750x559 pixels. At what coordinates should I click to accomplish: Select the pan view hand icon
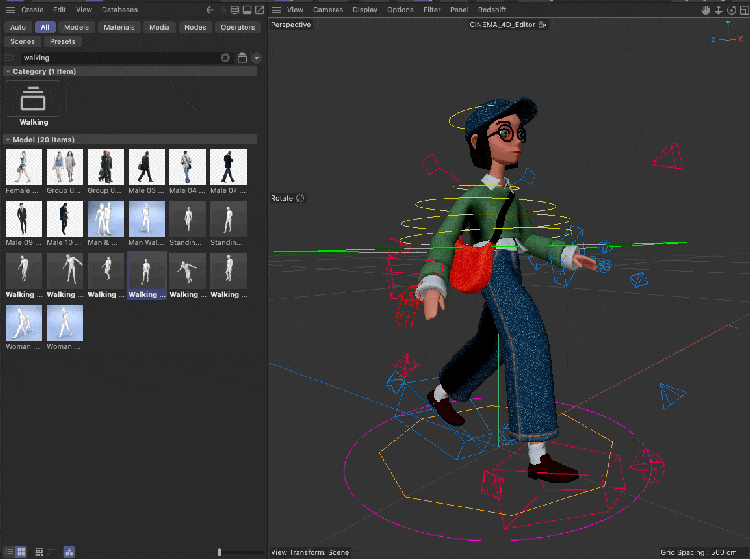(x=705, y=9)
